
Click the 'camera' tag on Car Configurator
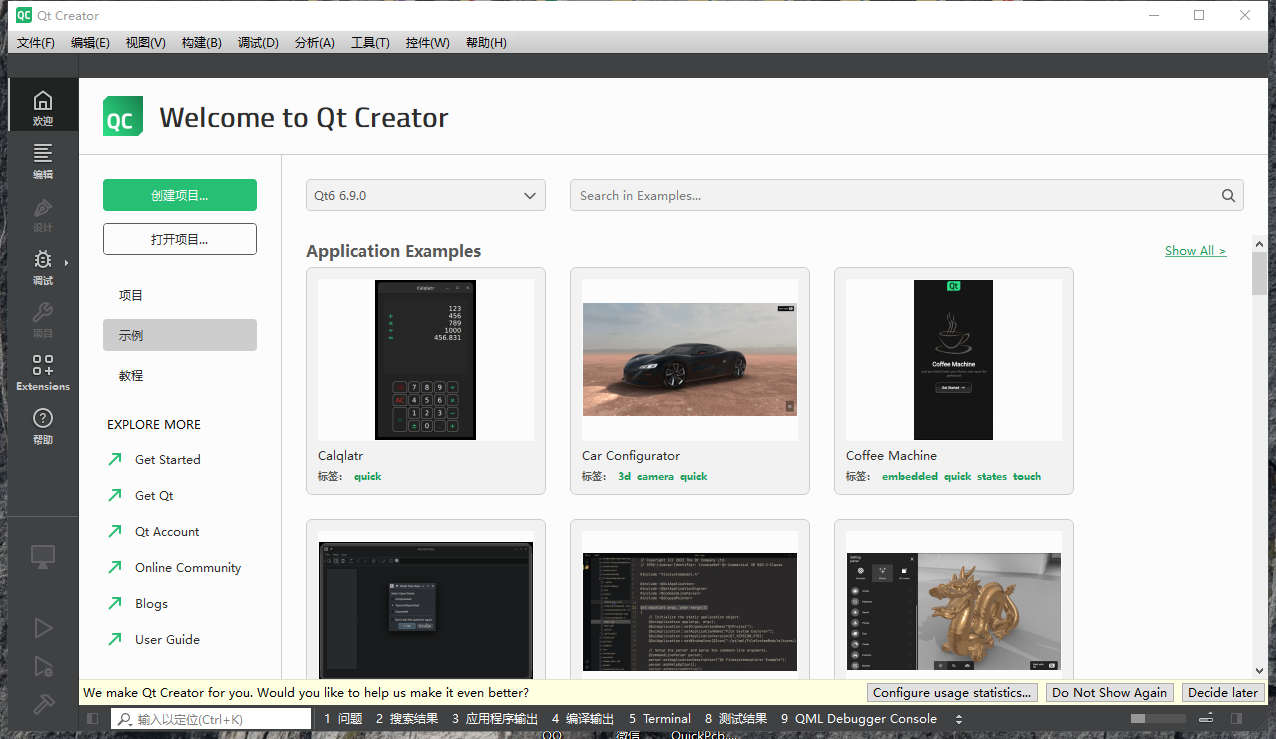(x=656, y=477)
